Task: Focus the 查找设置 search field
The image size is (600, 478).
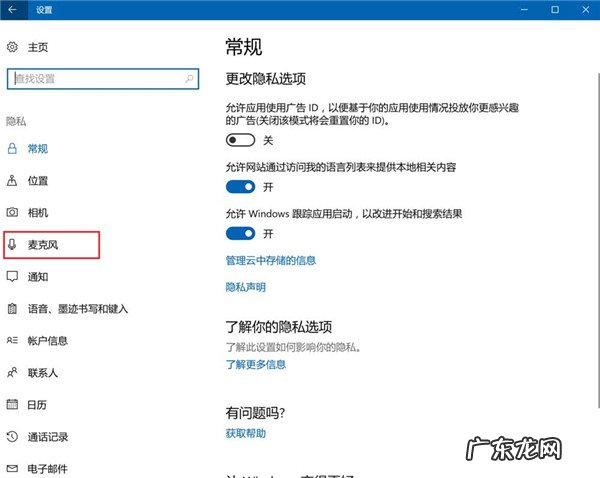Action: click(103, 79)
